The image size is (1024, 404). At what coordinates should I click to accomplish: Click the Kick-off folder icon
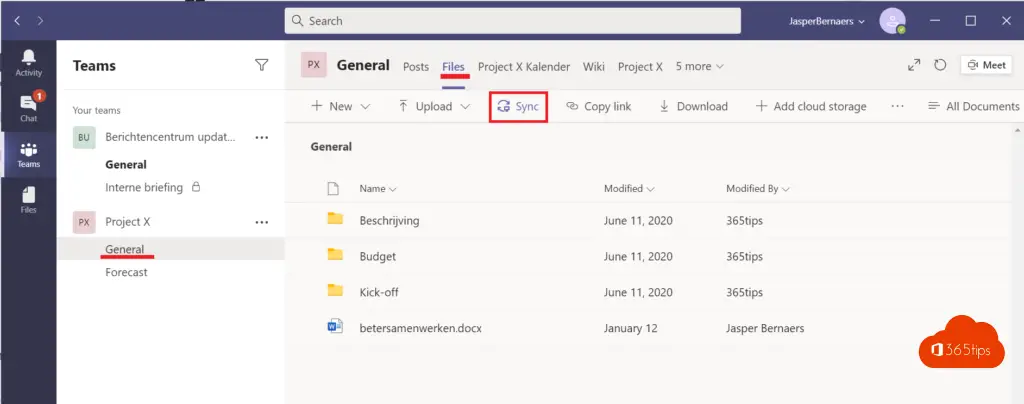(x=335, y=290)
